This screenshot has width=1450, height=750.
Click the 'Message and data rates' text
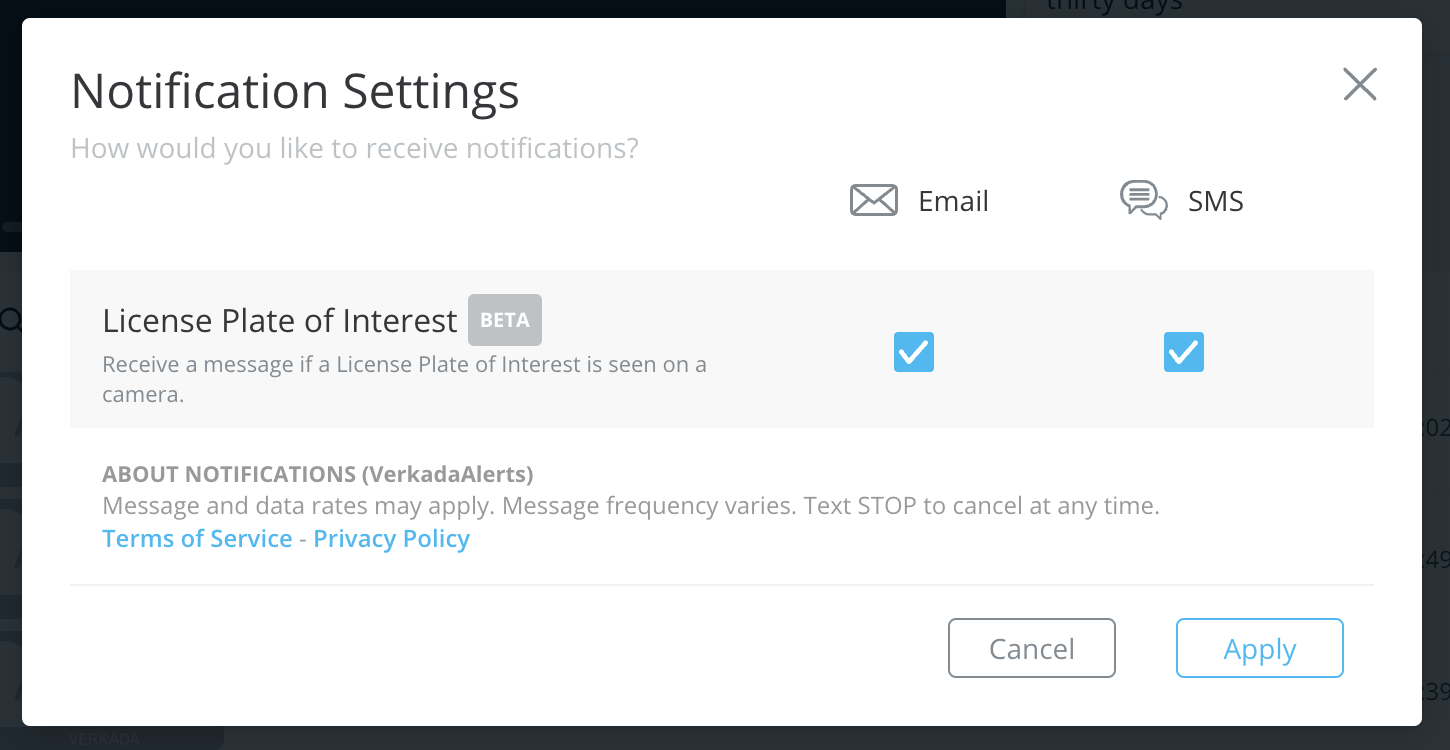pyautogui.click(x=630, y=506)
